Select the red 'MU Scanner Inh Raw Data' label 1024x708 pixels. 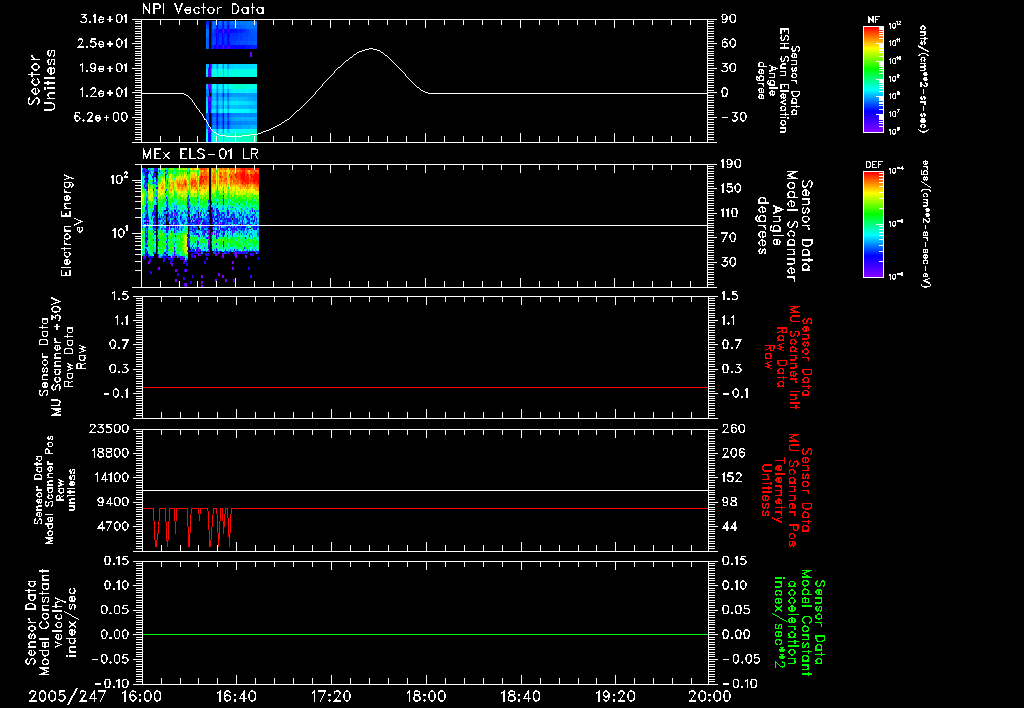tap(788, 357)
